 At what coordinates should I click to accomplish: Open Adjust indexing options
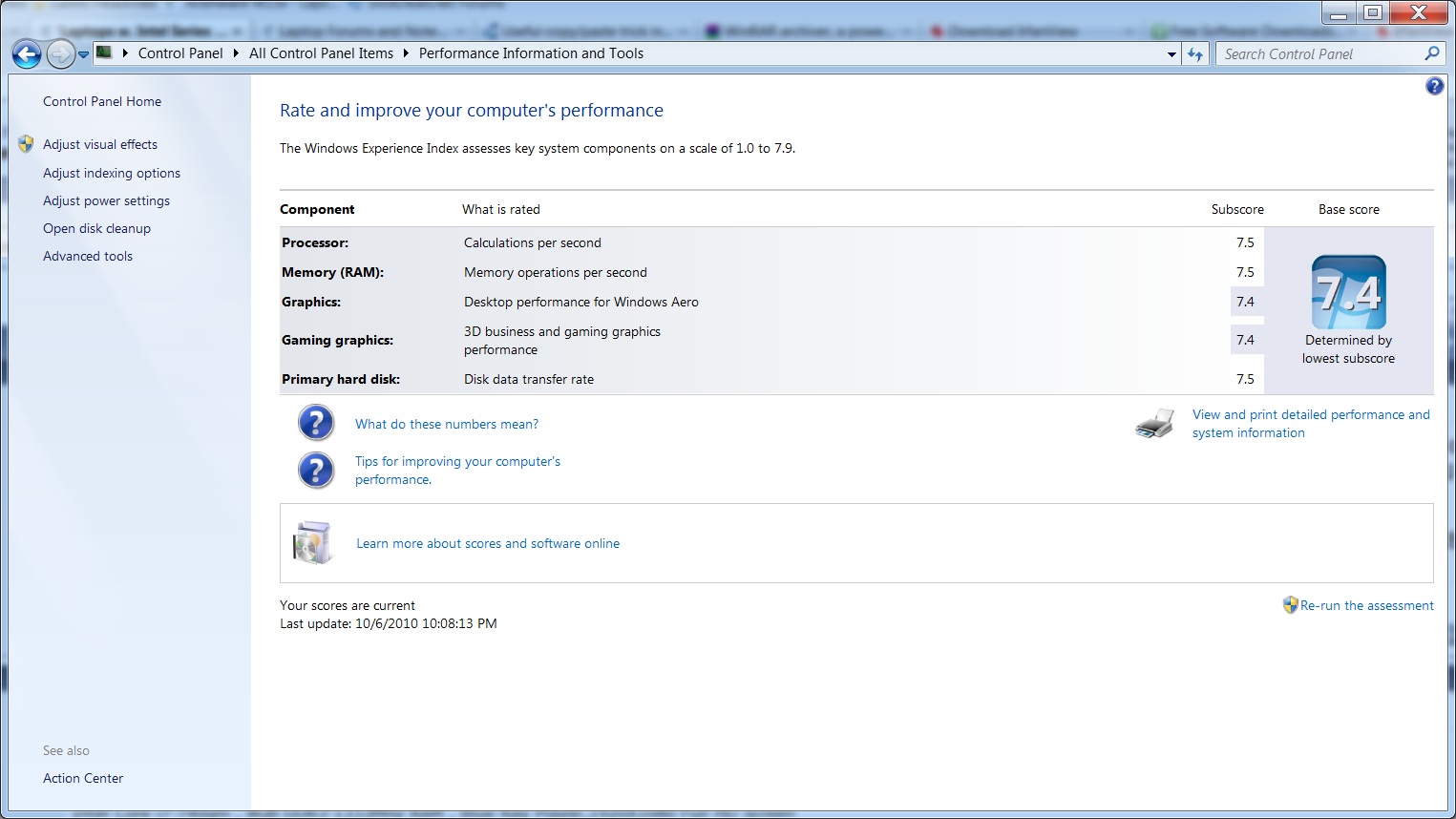click(112, 173)
